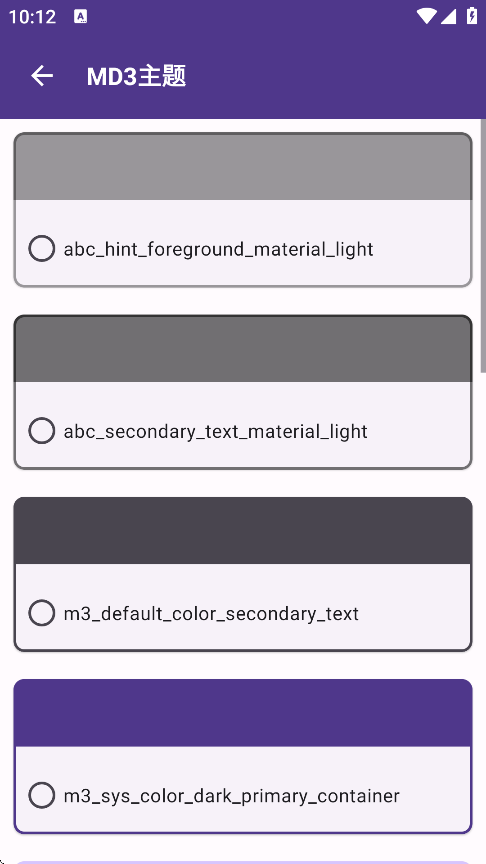Select the abc_hint_foreground_material_light radio button
The height and width of the screenshot is (864, 486).
[x=42, y=249]
